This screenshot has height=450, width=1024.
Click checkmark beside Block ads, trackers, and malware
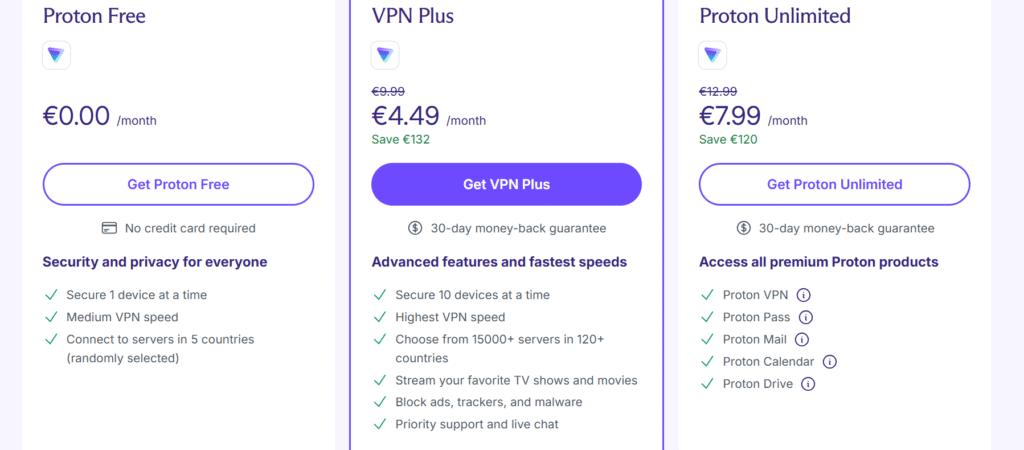pos(379,402)
